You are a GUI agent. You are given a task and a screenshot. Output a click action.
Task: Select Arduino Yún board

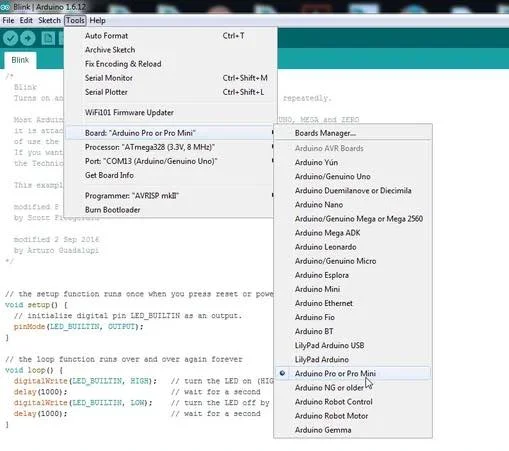tap(353, 162)
